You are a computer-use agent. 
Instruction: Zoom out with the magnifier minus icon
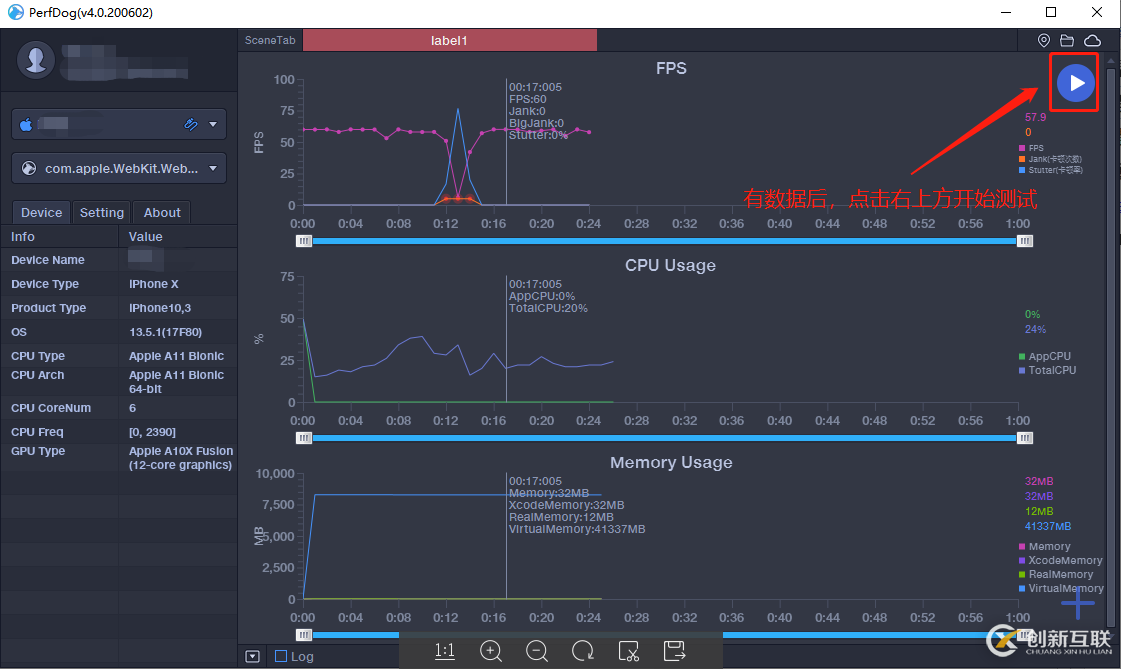pyautogui.click(x=536, y=650)
